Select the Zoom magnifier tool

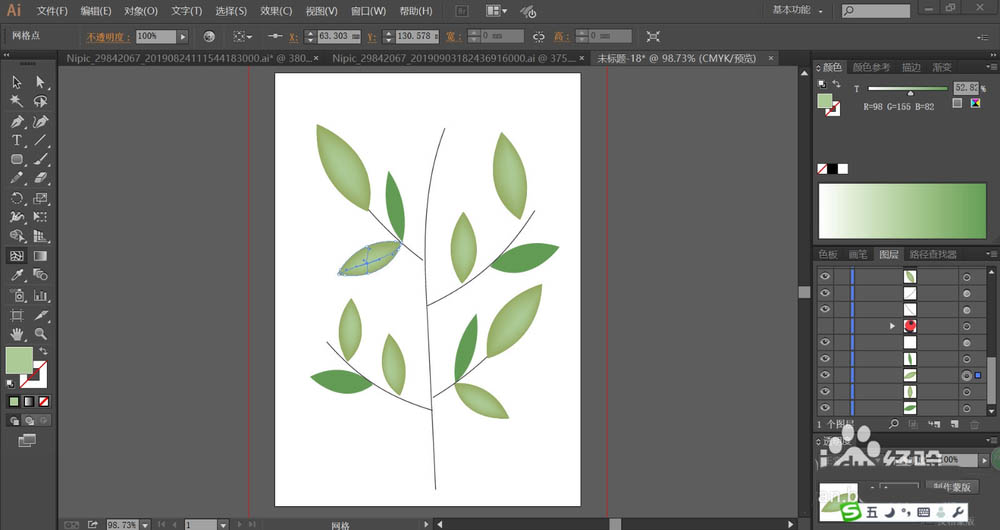[40, 334]
